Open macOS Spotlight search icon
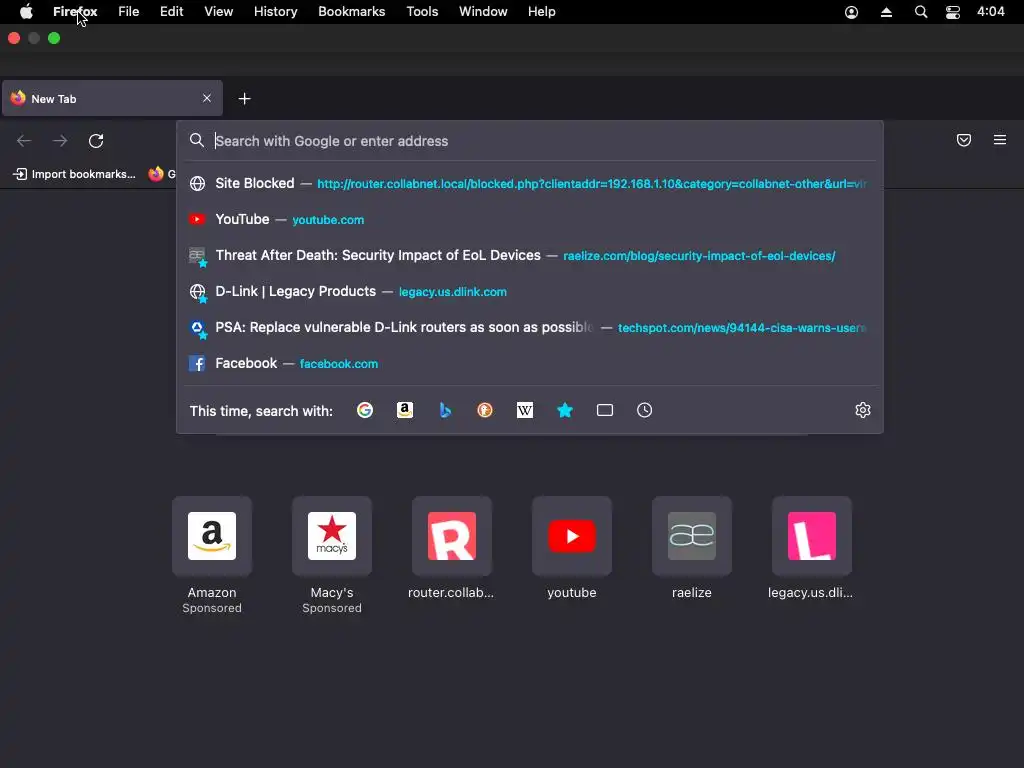1024x768 pixels. (921, 12)
